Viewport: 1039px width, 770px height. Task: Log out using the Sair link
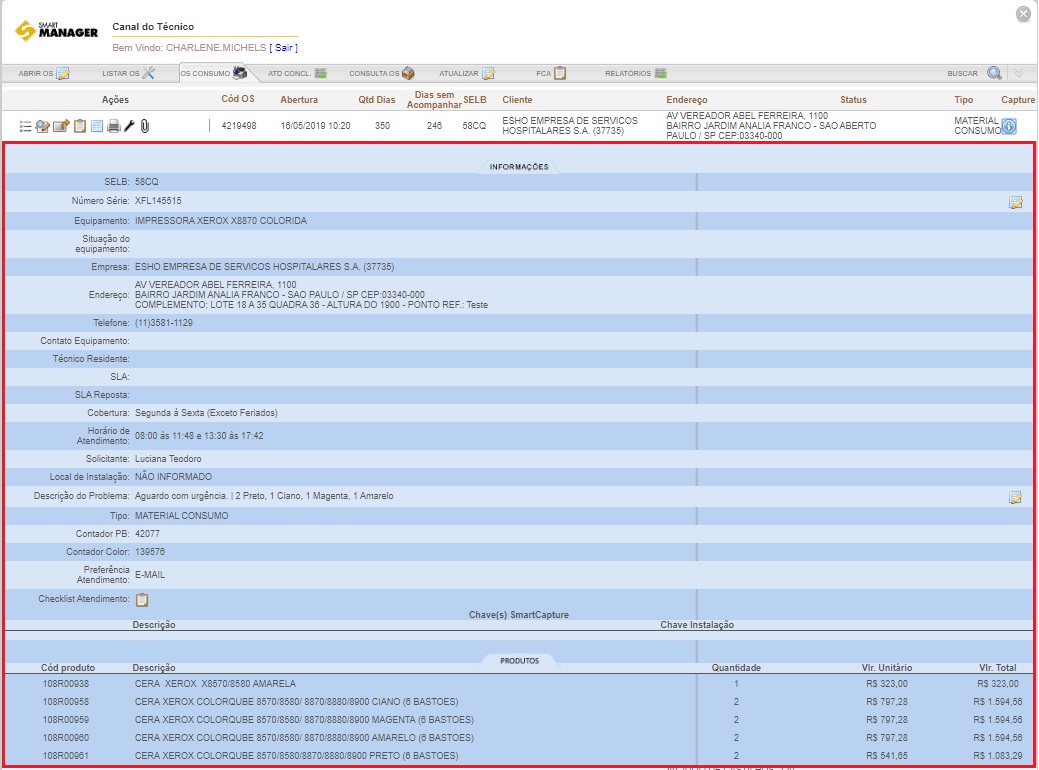(x=284, y=48)
